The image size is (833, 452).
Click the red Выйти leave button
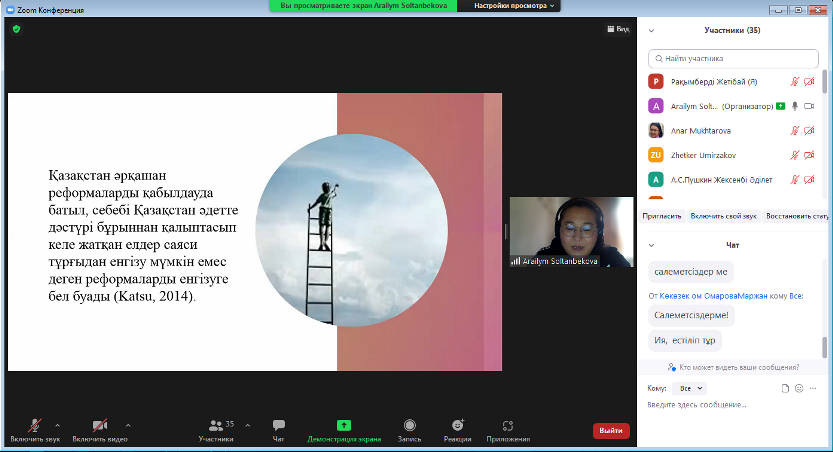pyautogui.click(x=611, y=431)
